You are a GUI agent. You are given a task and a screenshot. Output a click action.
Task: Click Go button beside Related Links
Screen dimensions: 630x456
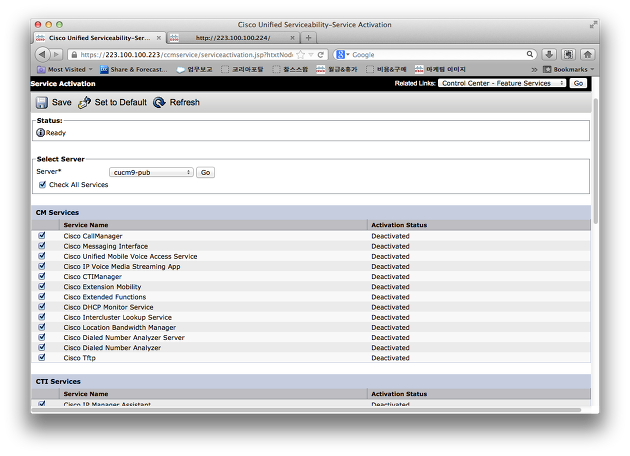point(578,83)
